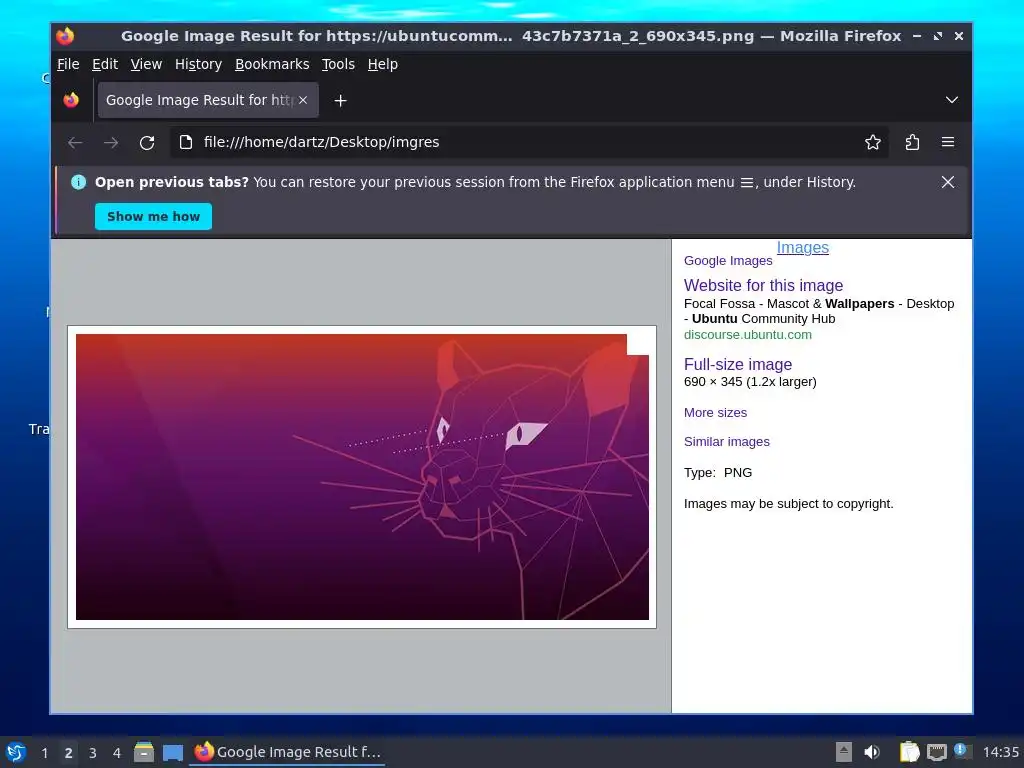Switch to workspace 4
Viewport: 1024px width, 768px height.
point(117,753)
